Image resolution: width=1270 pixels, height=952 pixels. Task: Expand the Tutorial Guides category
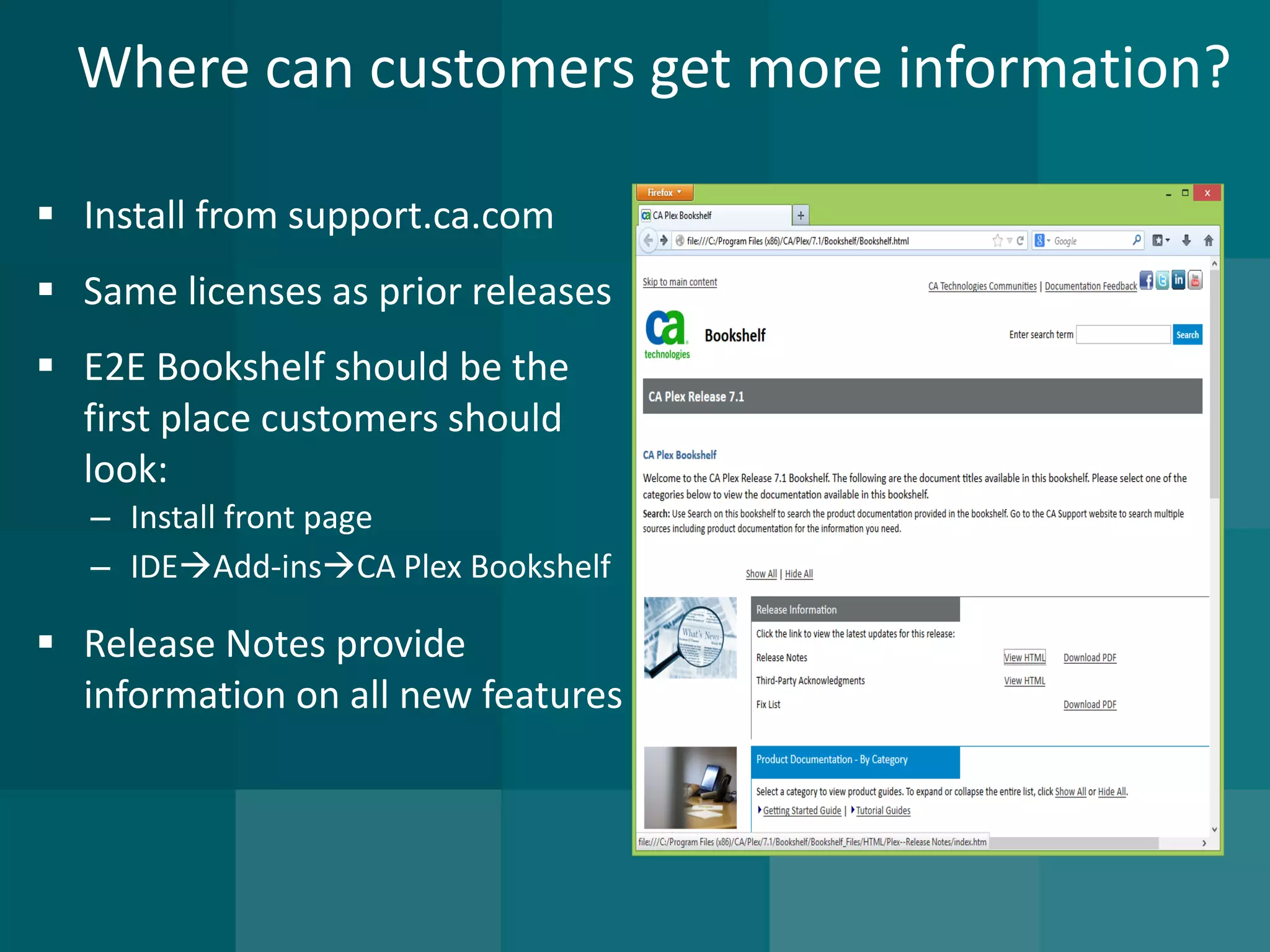coord(882,811)
